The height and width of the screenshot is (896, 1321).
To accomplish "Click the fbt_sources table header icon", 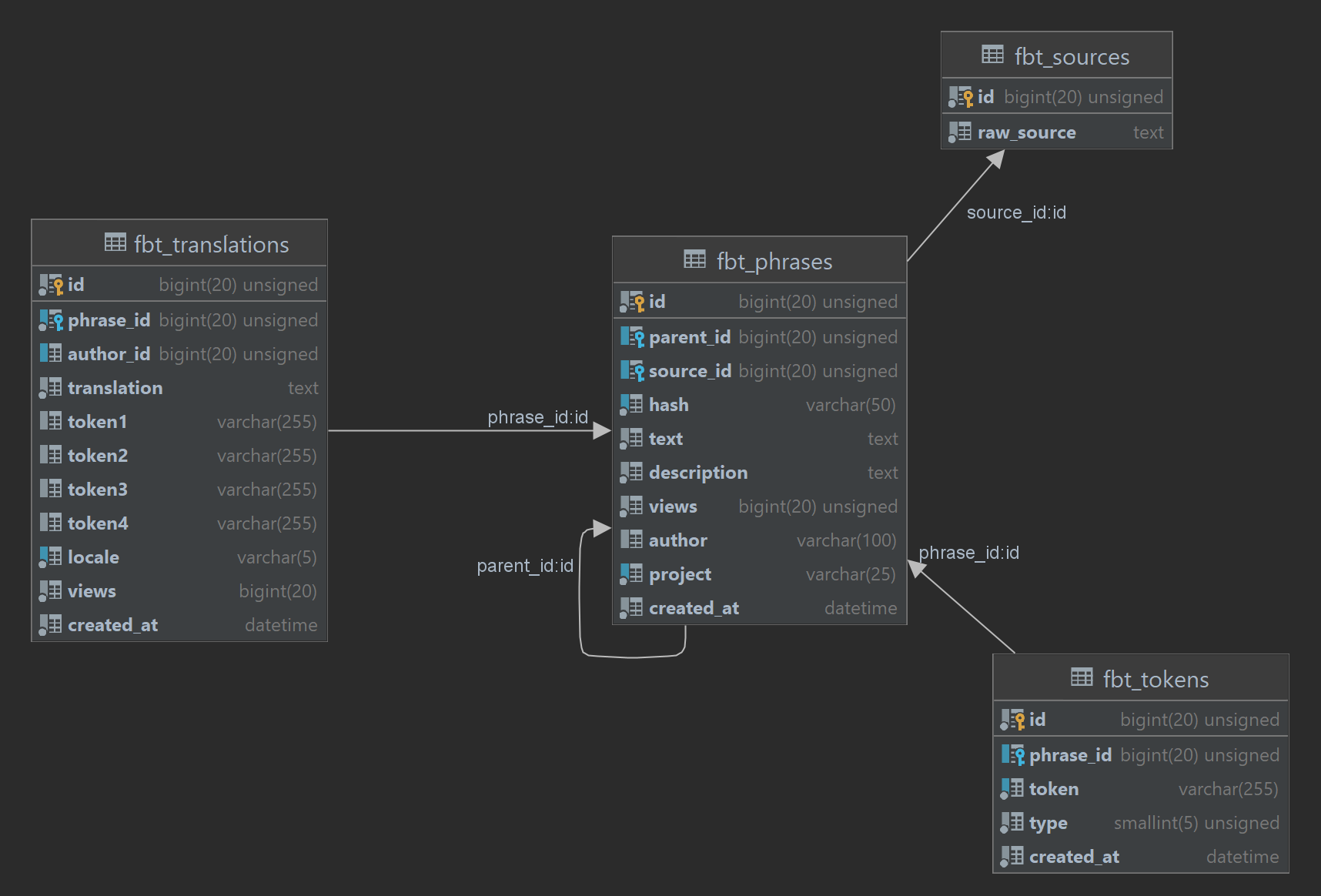I will [x=992, y=55].
